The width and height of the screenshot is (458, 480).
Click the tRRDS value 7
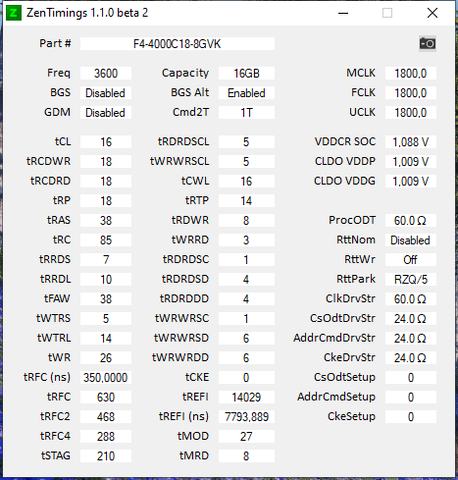pos(106,260)
